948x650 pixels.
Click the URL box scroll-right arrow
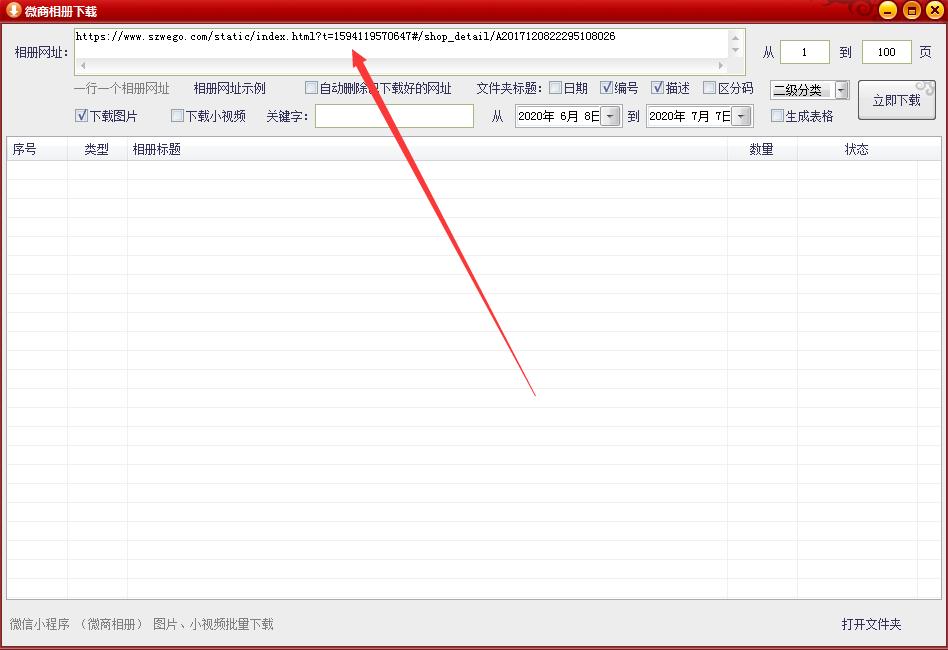[x=721, y=65]
